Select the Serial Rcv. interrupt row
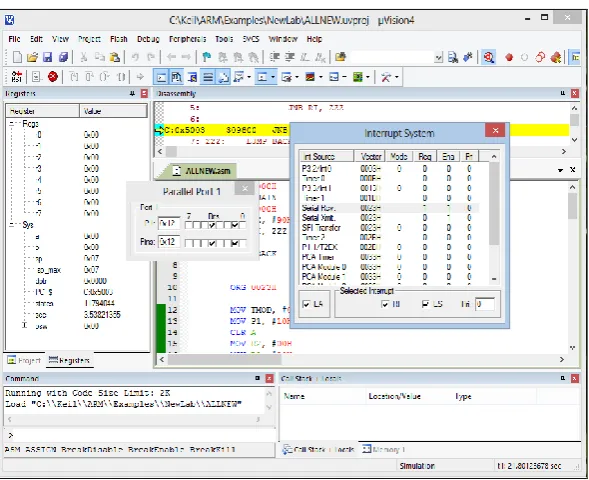 [x=390, y=208]
